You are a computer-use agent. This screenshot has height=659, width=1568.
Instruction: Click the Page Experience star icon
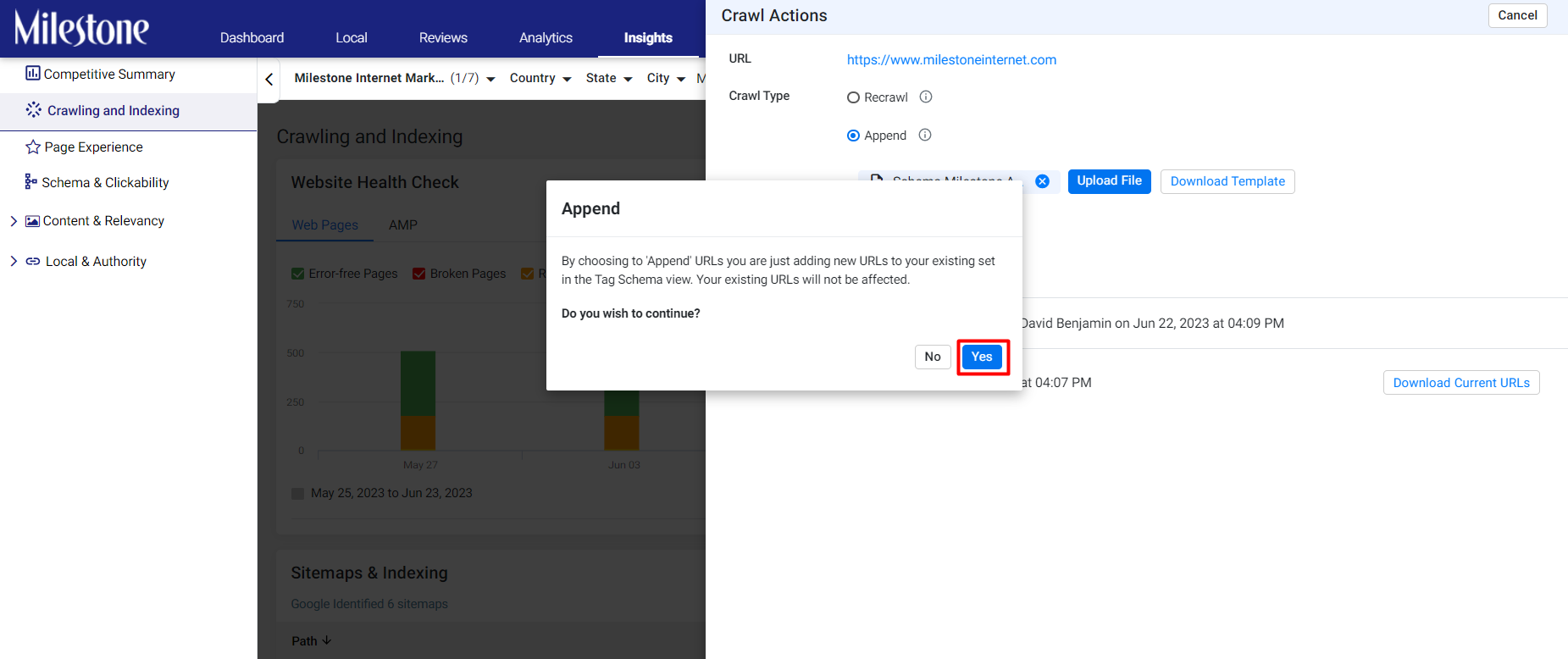[x=33, y=147]
